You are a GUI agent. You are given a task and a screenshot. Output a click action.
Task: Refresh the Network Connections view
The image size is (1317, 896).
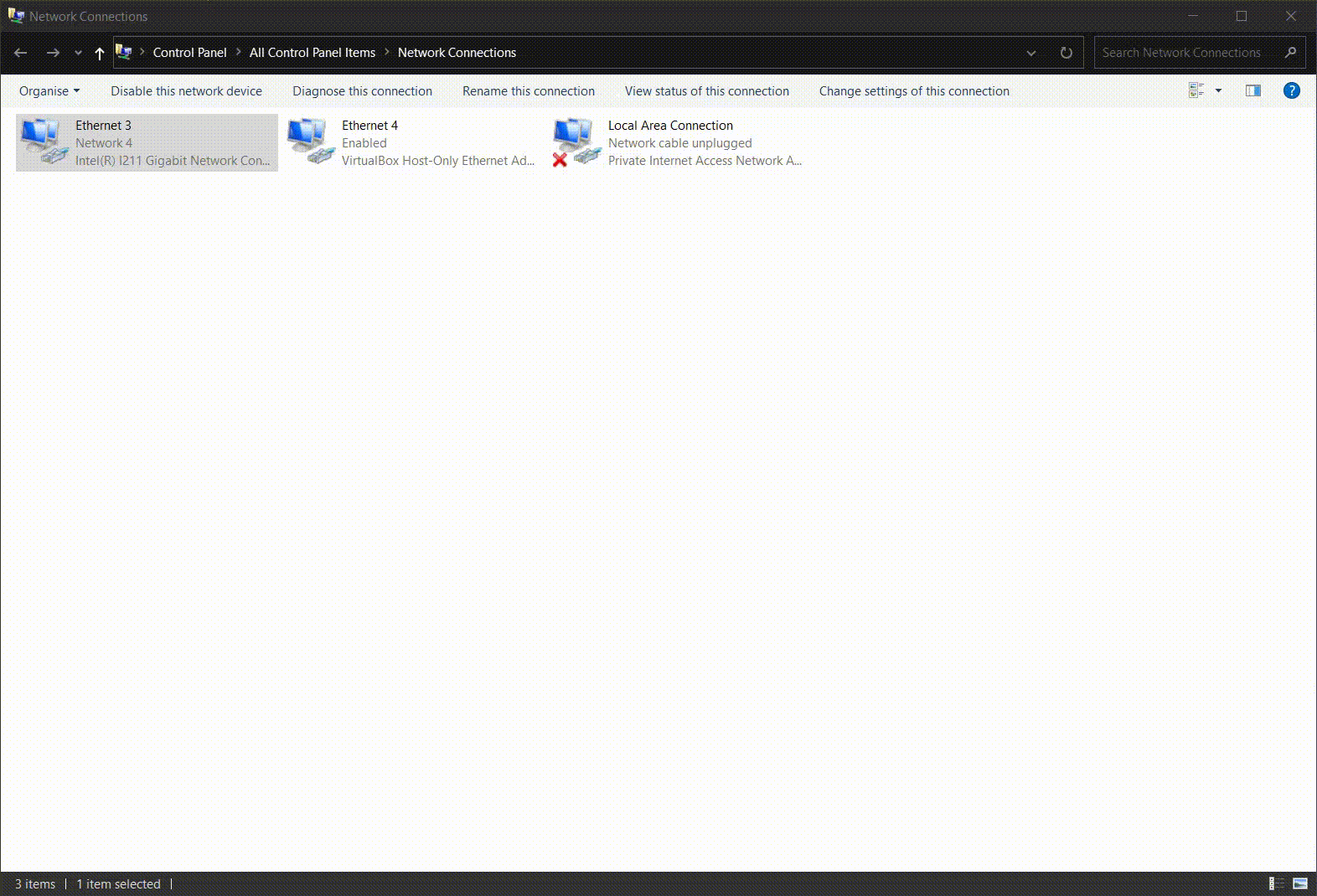tap(1066, 53)
